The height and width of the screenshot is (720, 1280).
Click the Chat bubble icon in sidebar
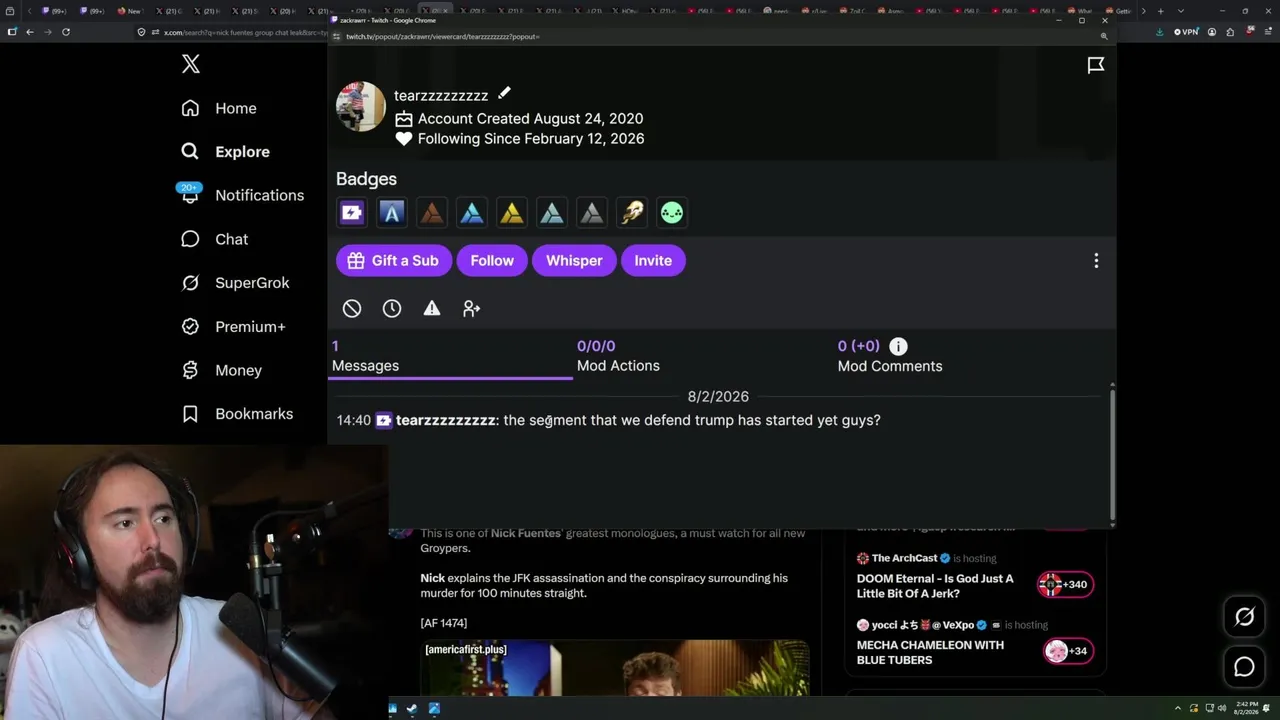[190, 239]
